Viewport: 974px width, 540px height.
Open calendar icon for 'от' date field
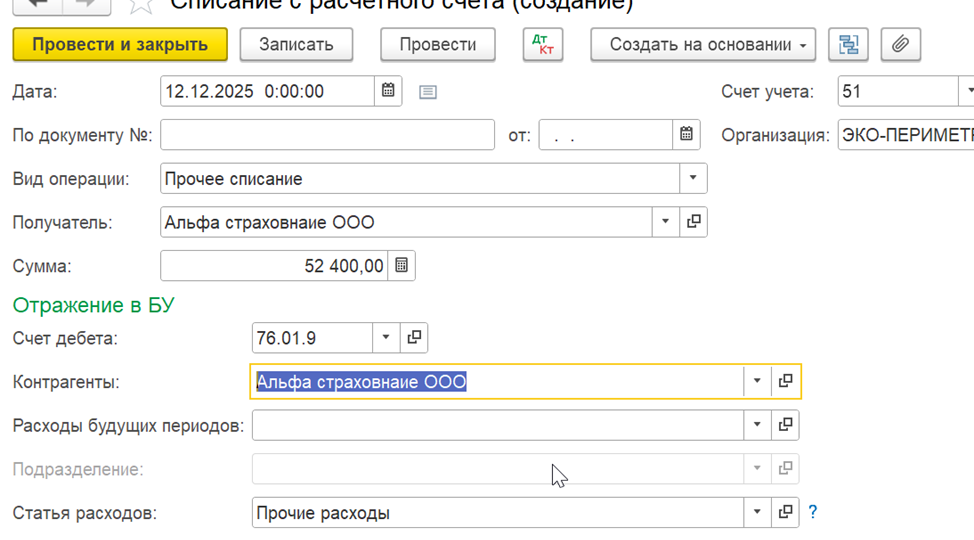click(x=686, y=135)
